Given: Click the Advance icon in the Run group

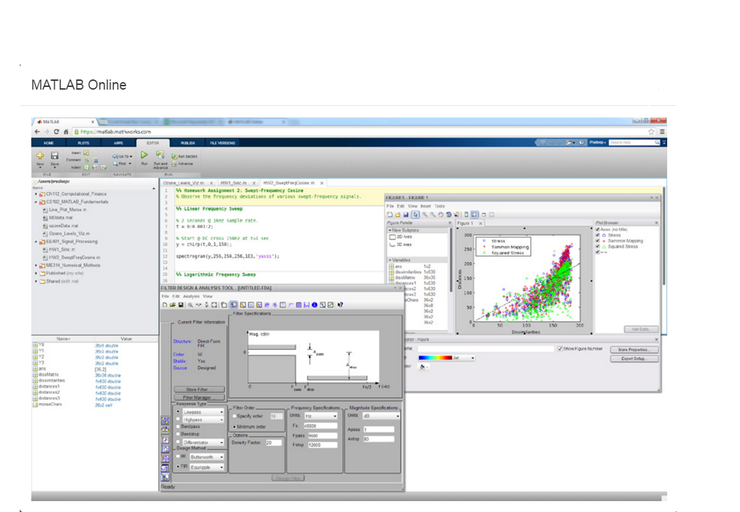Looking at the screenshot, I should coord(175,164).
